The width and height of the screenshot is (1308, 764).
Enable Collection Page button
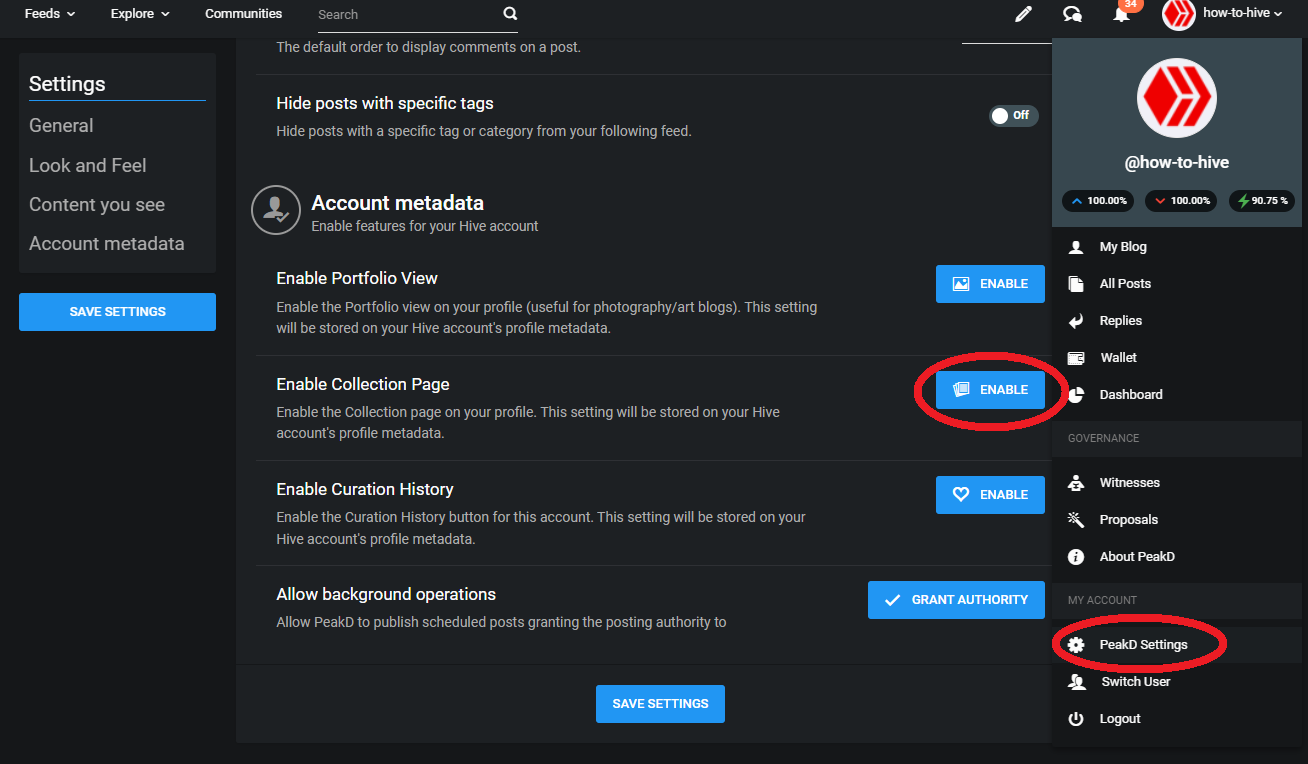tap(990, 390)
